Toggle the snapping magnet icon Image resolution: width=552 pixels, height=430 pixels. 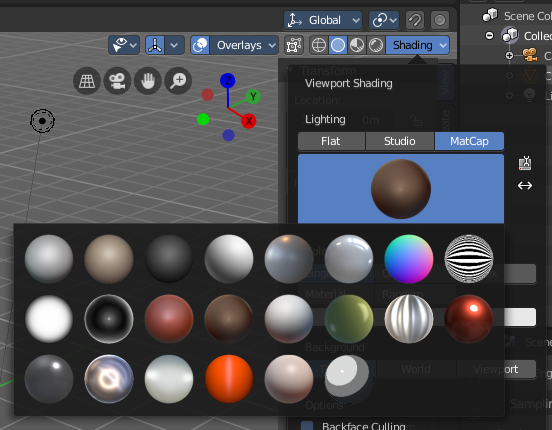click(415, 20)
